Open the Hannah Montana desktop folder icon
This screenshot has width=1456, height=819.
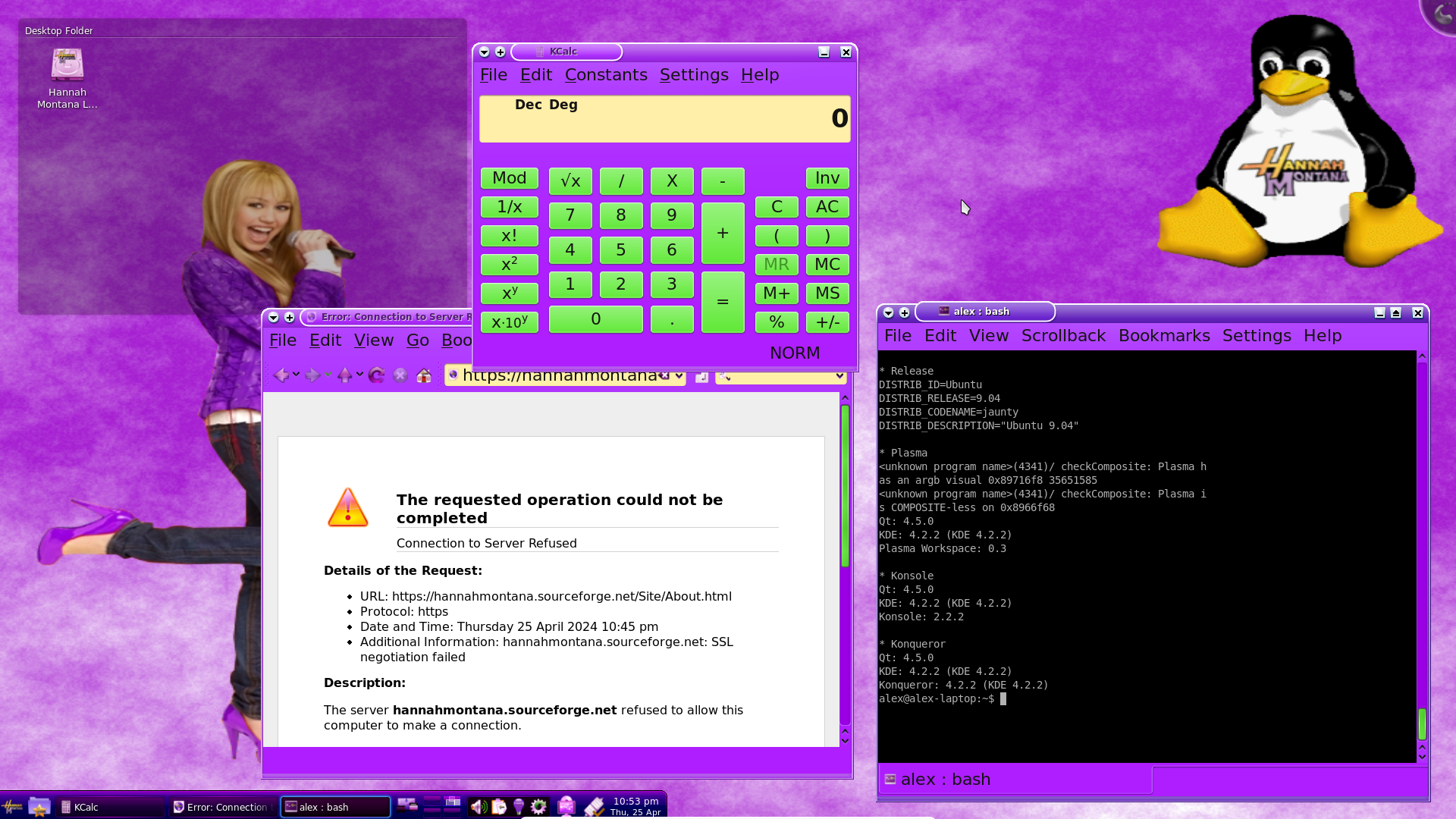coord(67,79)
